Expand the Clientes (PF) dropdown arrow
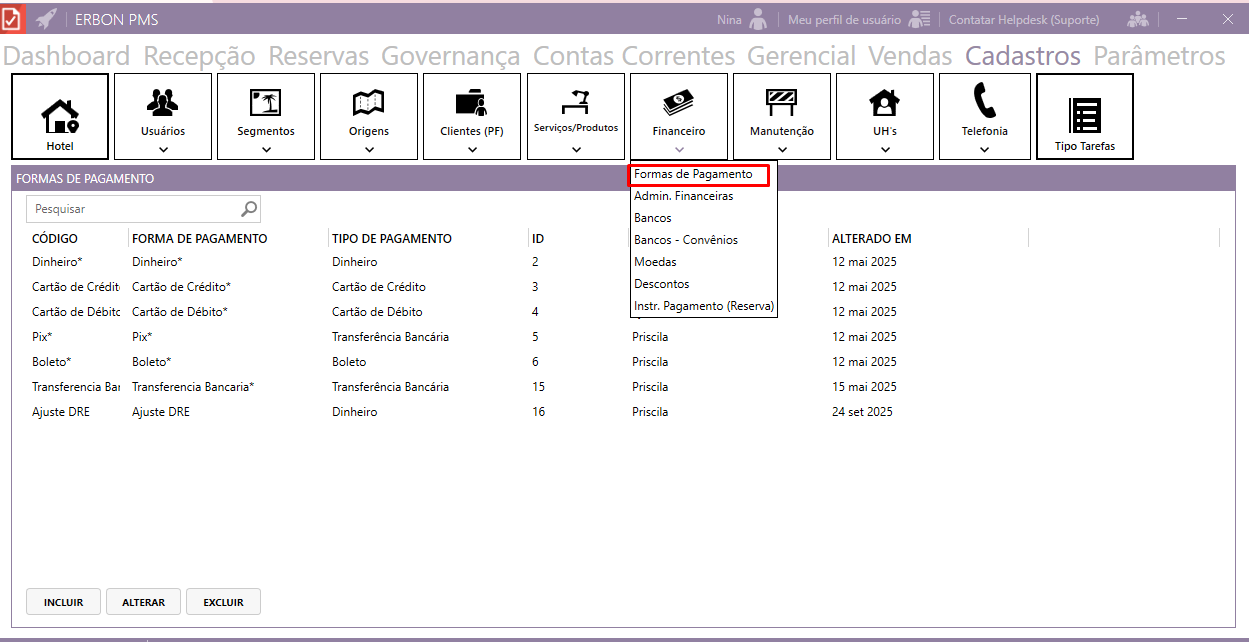The image size is (1249, 642). click(472, 150)
